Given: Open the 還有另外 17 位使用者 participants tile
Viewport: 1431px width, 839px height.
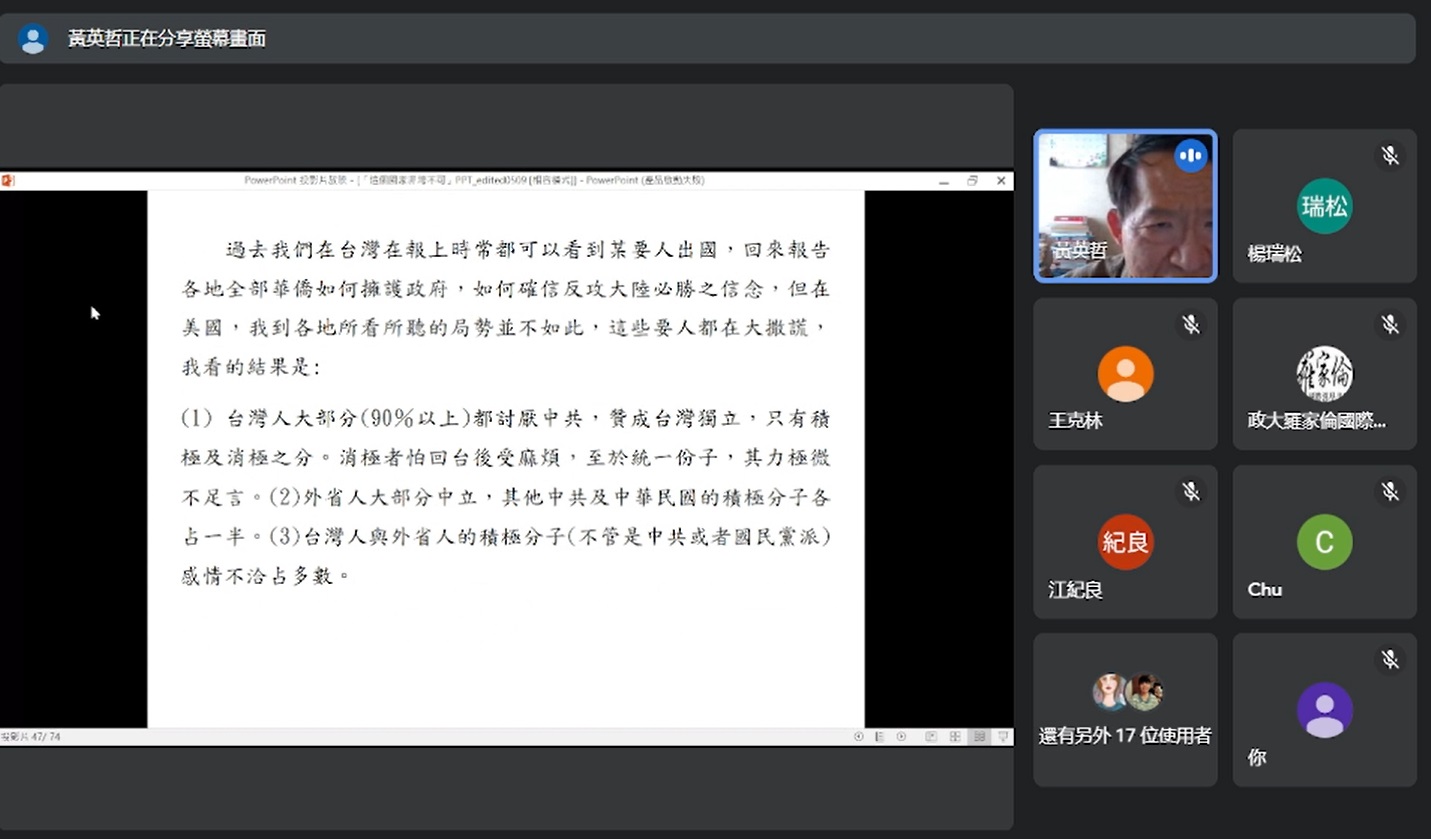Looking at the screenshot, I should coord(1125,710).
